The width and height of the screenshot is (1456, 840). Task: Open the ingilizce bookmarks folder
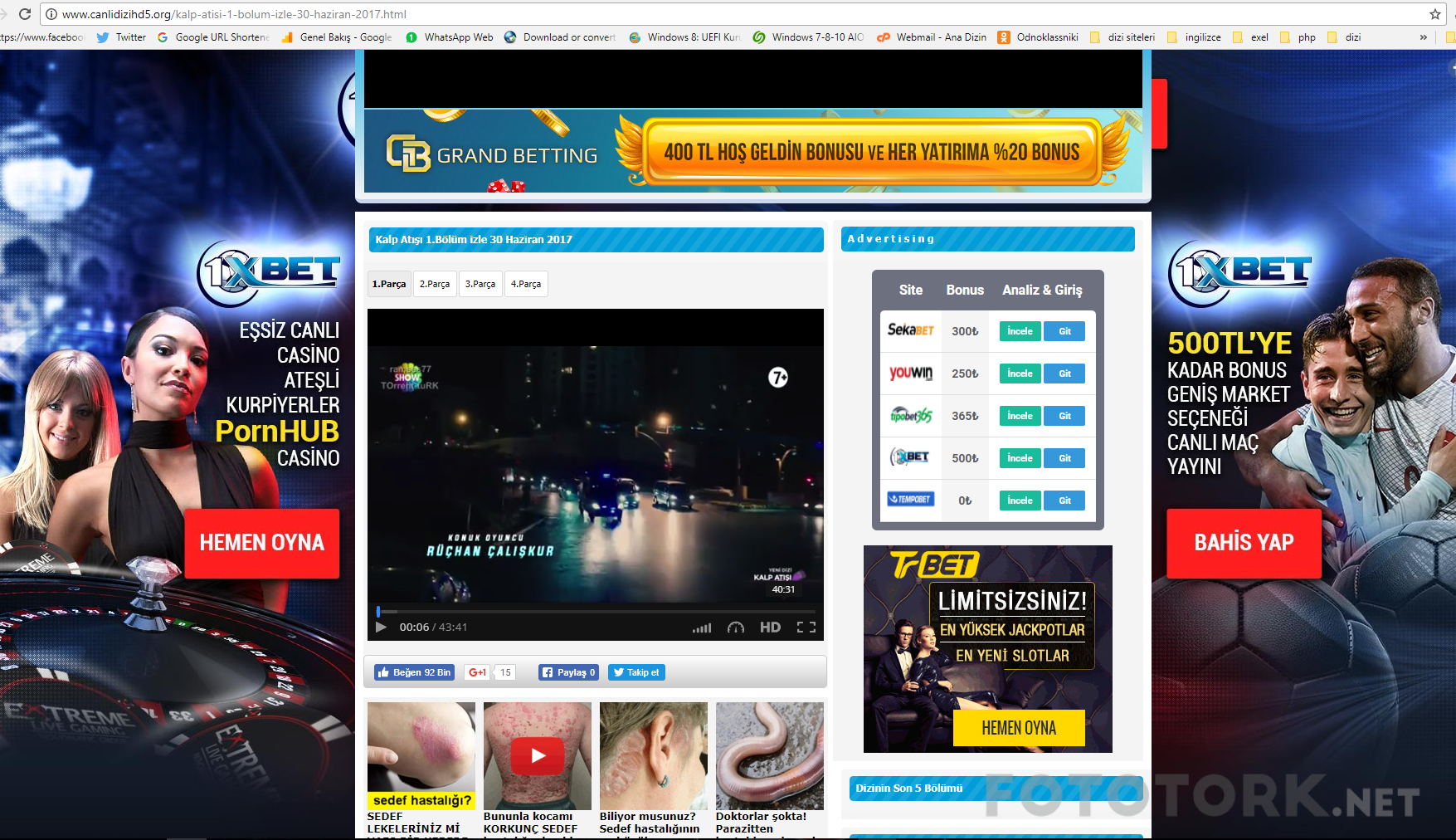click(1194, 37)
